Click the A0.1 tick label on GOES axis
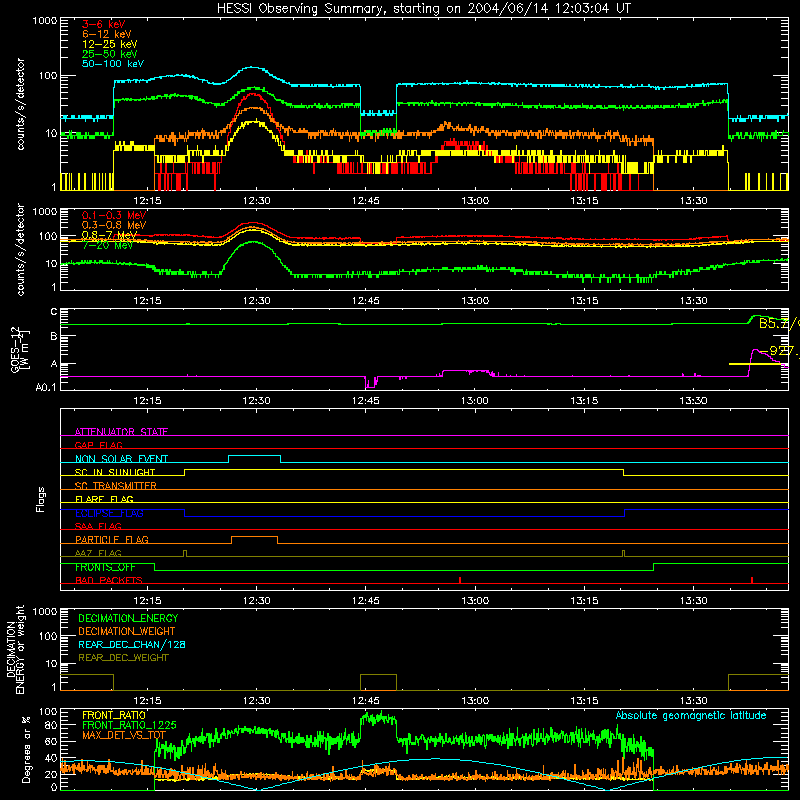The image size is (800, 800). (x=46, y=388)
